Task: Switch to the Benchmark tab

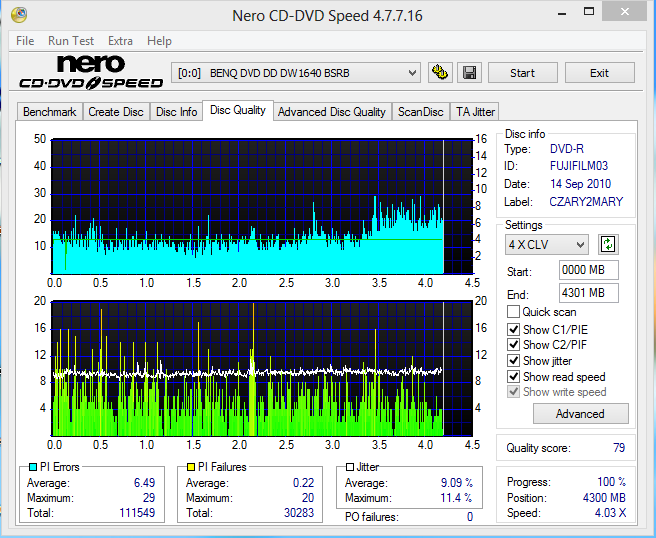Action: point(50,112)
